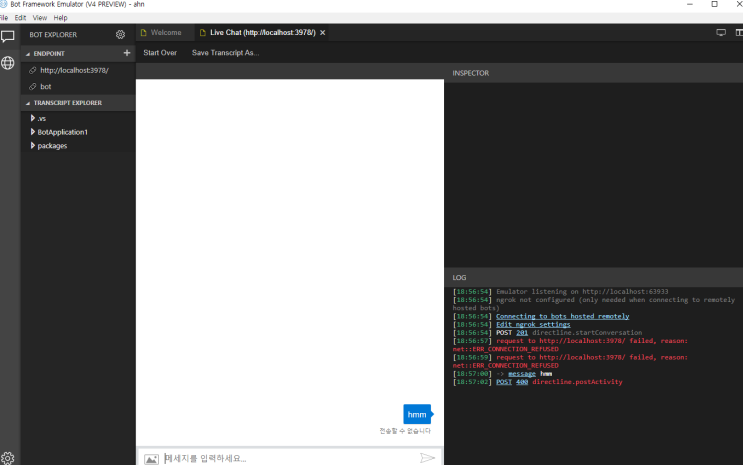Open the services globe icon in sidebar
Viewport: 743px width, 465px height.
tap(8, 63)
